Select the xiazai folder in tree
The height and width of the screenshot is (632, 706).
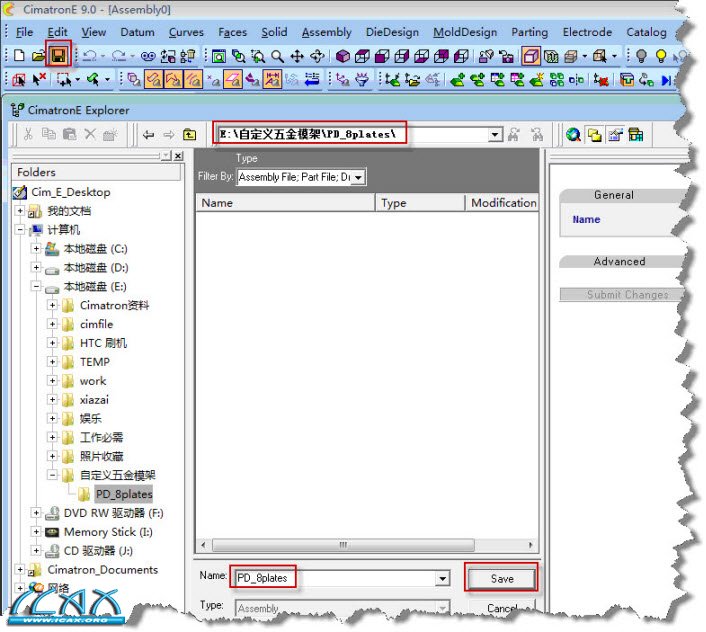[x=94, y=400]
